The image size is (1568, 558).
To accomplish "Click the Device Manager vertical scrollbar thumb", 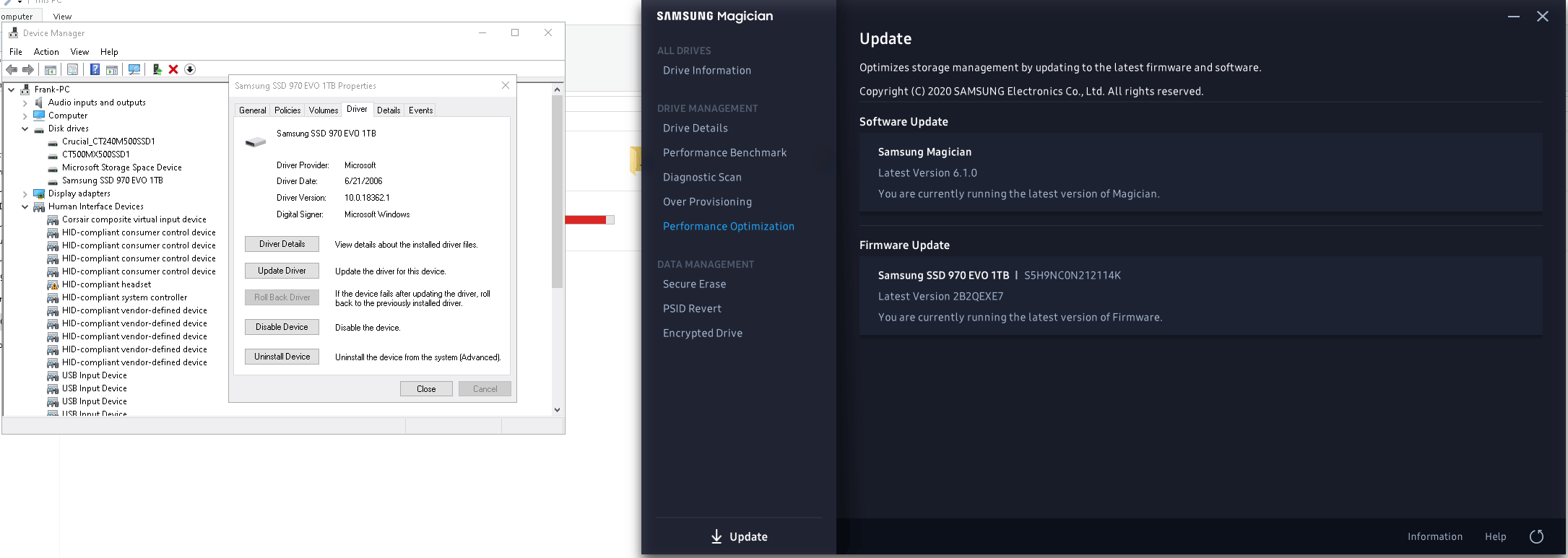I will 557,191.
